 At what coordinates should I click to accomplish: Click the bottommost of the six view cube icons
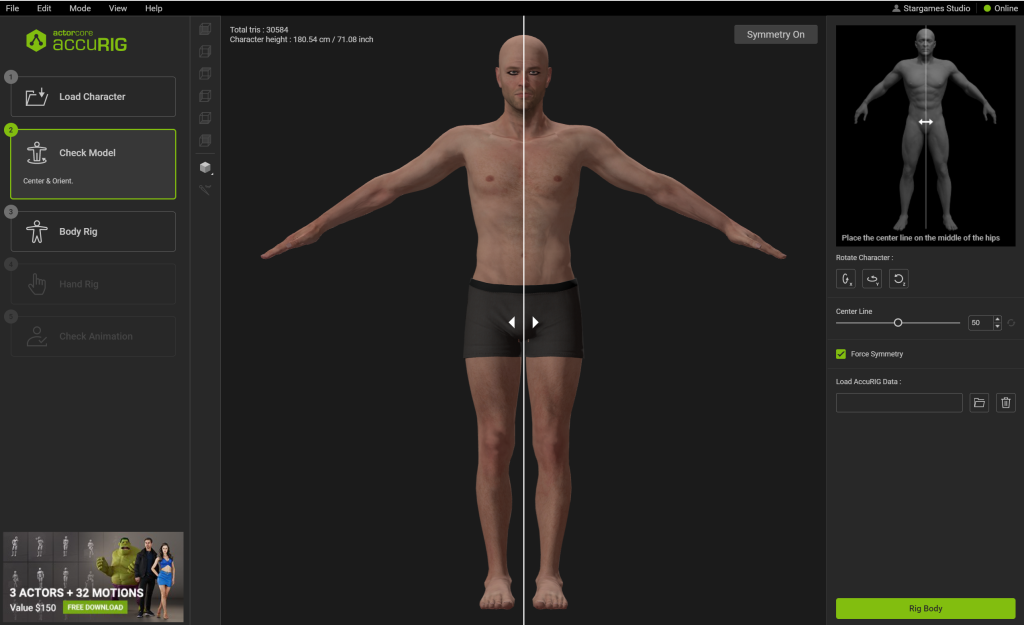pos(205,140)
